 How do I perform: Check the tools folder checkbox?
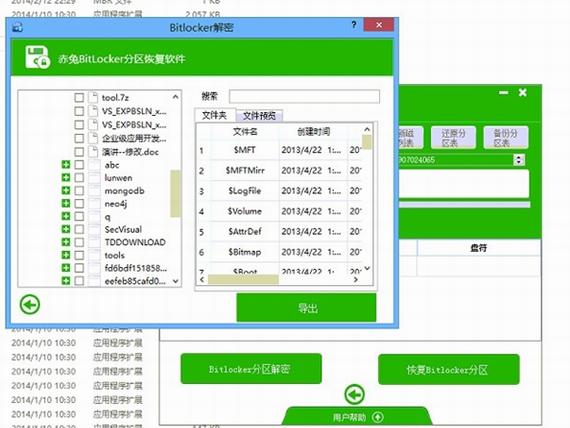tap(79, 255)
